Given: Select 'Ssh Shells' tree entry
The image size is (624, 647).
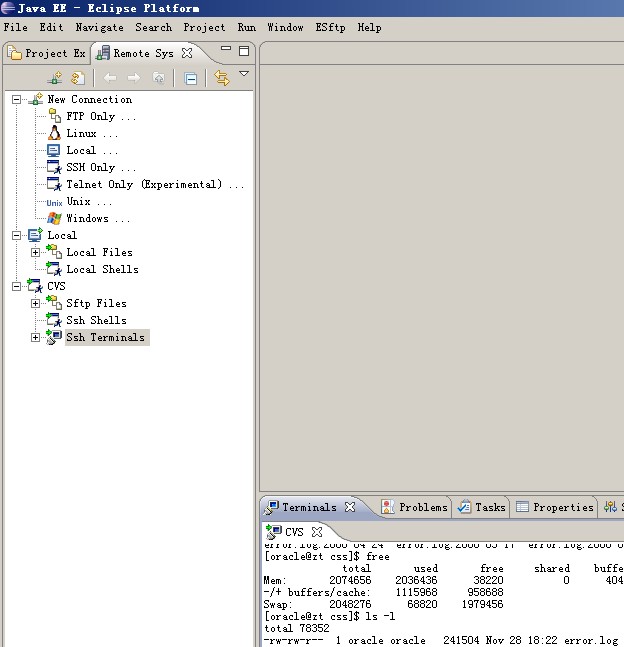Looking at the screenshot, I should point(96,320).
